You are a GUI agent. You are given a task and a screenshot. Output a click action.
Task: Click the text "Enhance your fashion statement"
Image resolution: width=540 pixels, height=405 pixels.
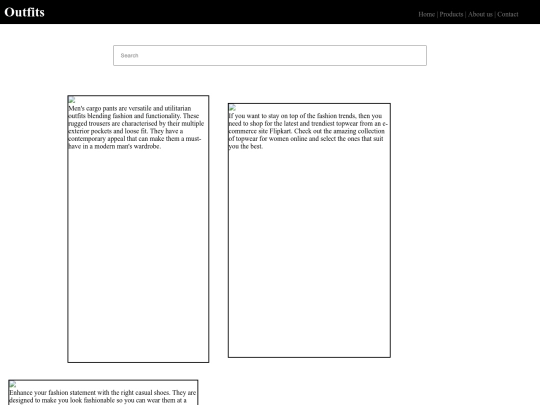[52, 393]
